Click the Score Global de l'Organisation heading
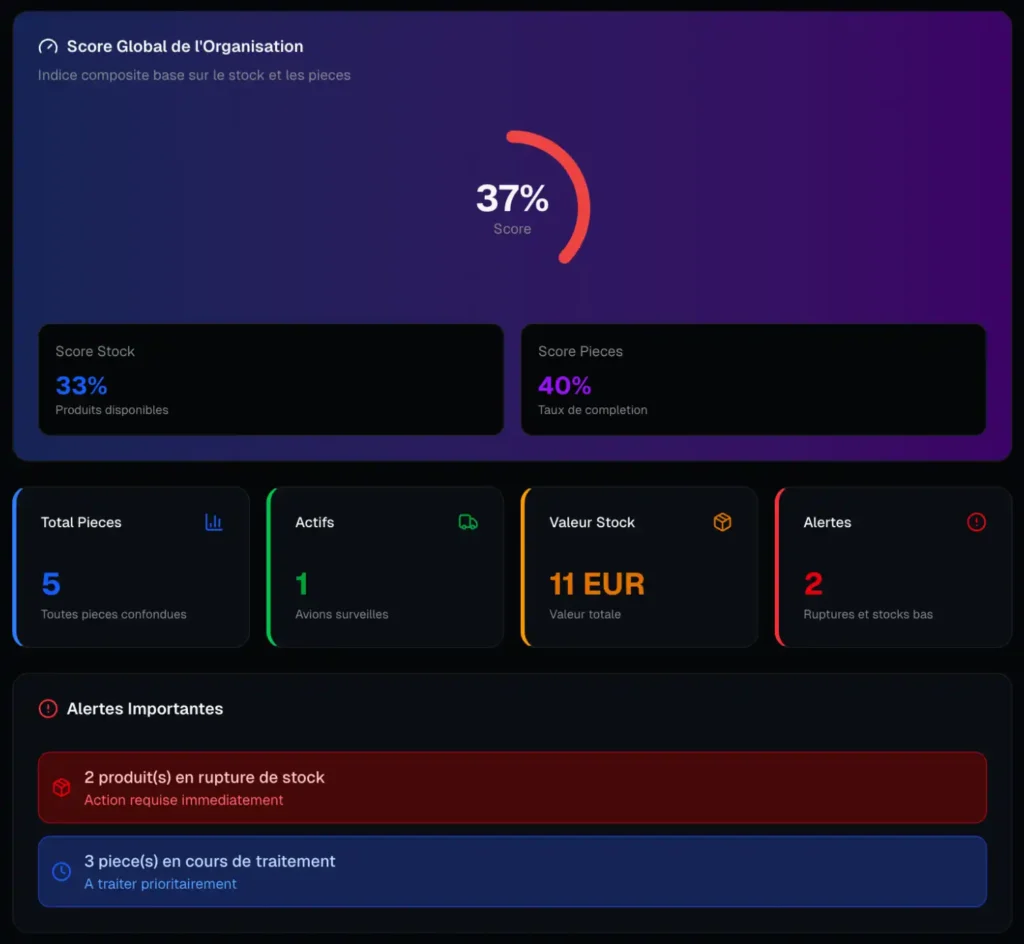Viewport: 1024px width, 944px height. click(185, 47)
